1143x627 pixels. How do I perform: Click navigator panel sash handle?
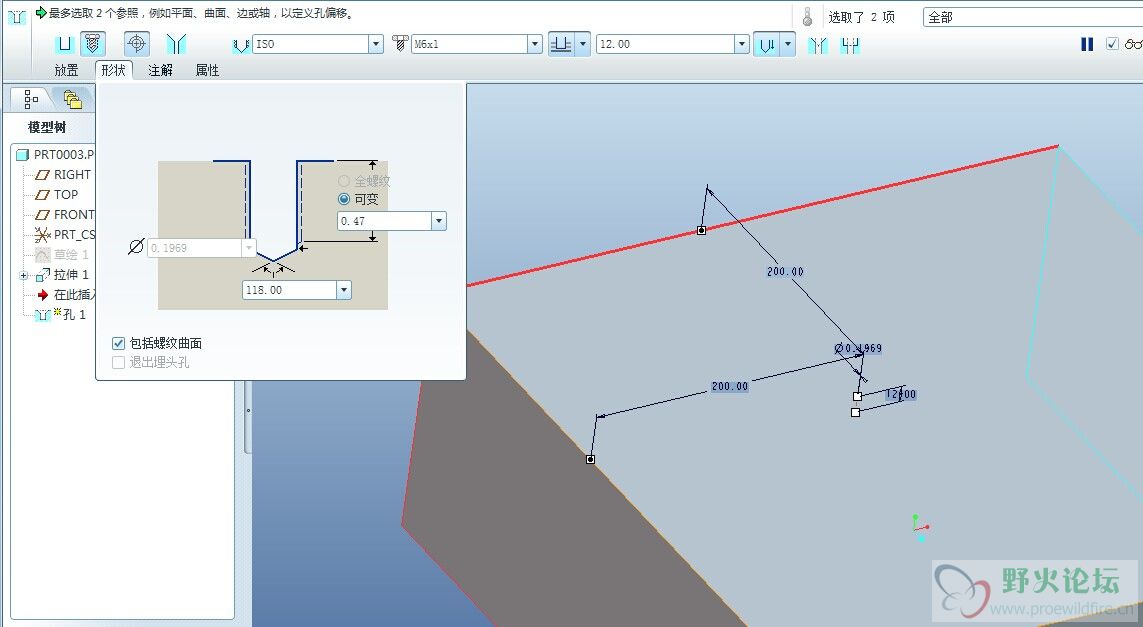coord(248,410)
